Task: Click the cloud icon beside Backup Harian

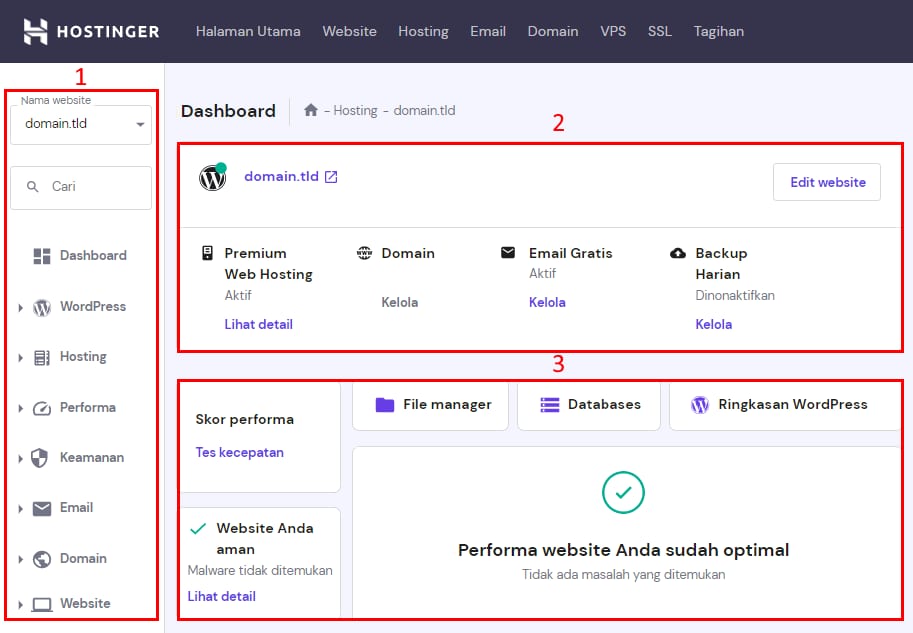Action: pos(678,253)
